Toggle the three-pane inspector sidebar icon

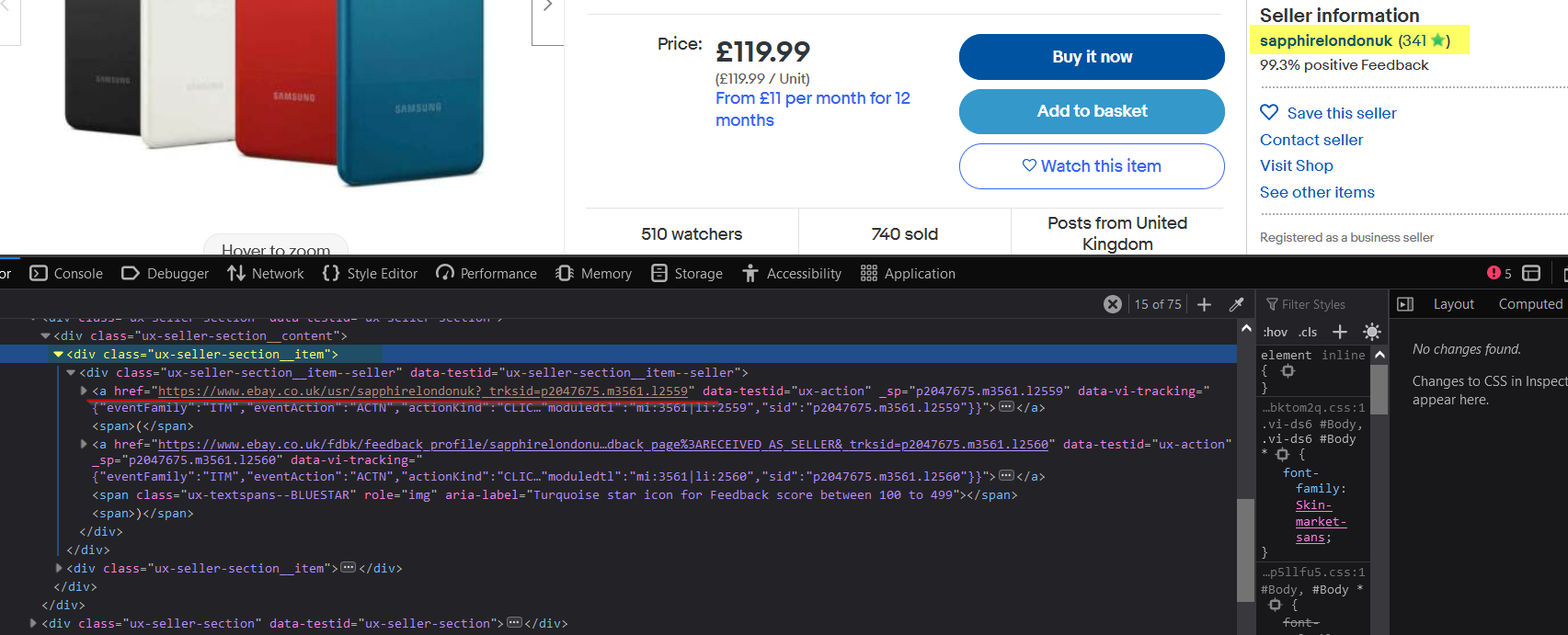[x=1405, y=304]
